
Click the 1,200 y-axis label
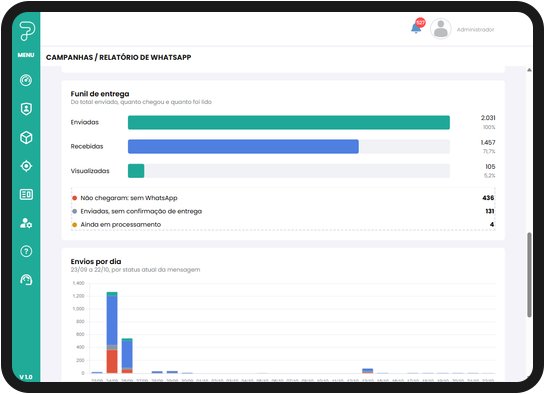(79, 296)
